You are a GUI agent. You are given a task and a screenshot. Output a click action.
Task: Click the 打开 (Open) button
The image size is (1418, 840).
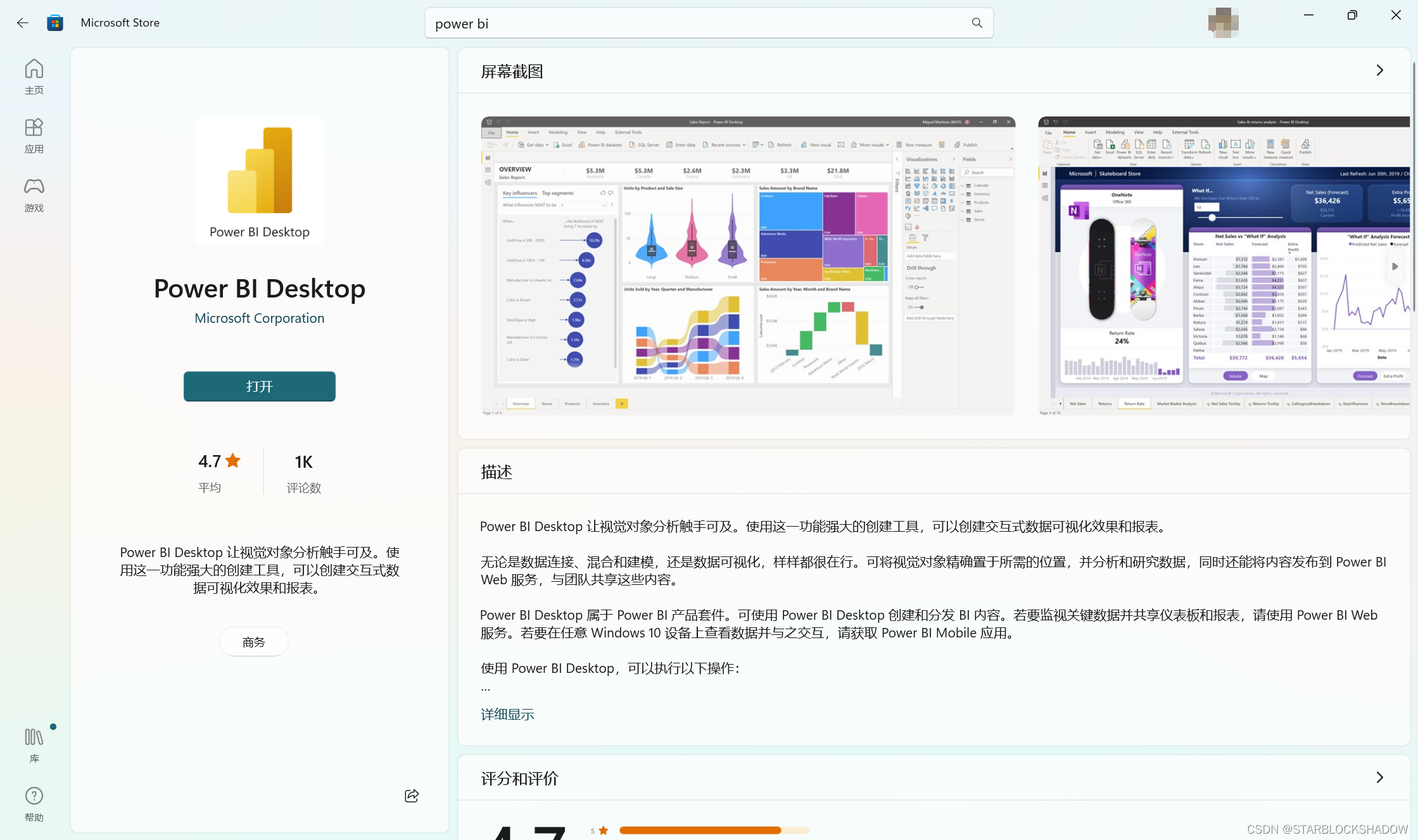click(x=260, y=386)
